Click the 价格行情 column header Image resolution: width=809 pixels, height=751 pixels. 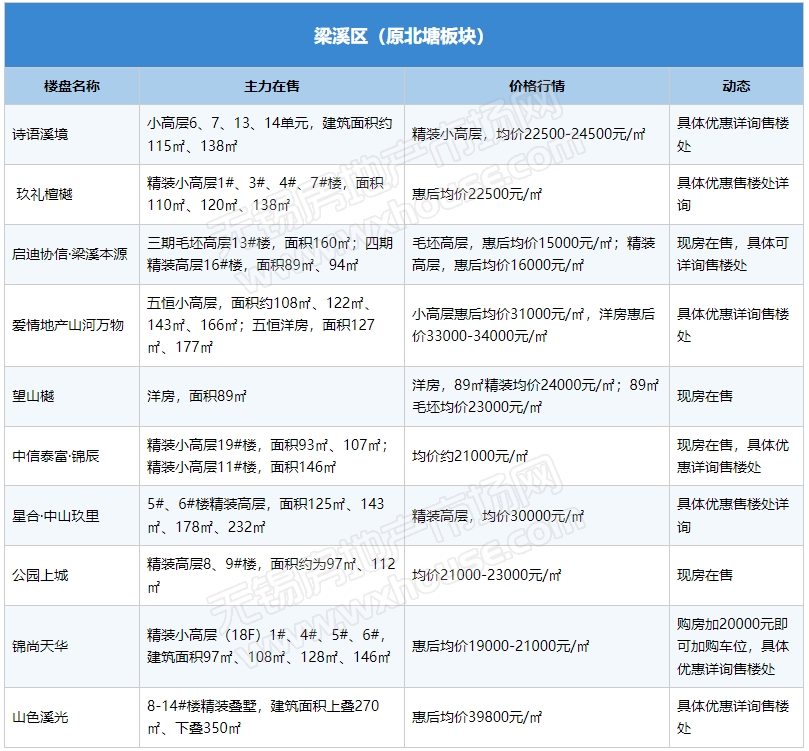(537, 86)
